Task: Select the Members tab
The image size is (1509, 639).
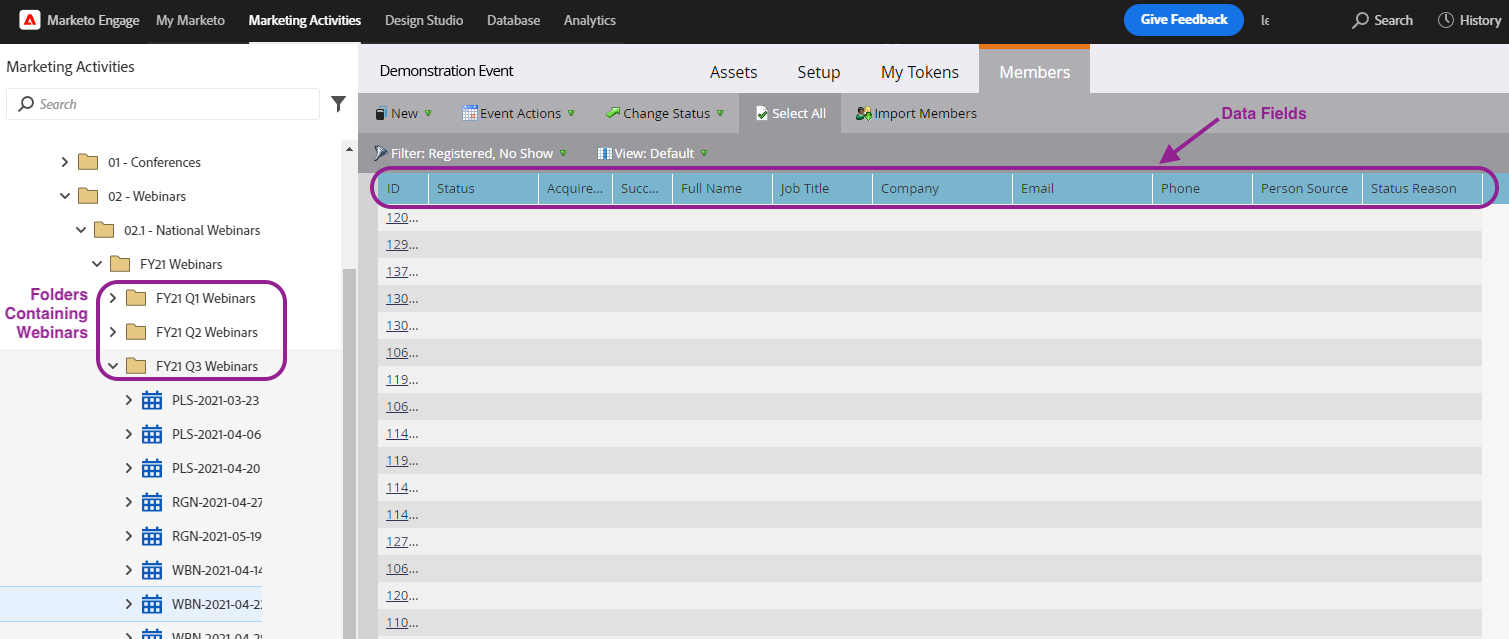Action: [x=1035, y=71]
